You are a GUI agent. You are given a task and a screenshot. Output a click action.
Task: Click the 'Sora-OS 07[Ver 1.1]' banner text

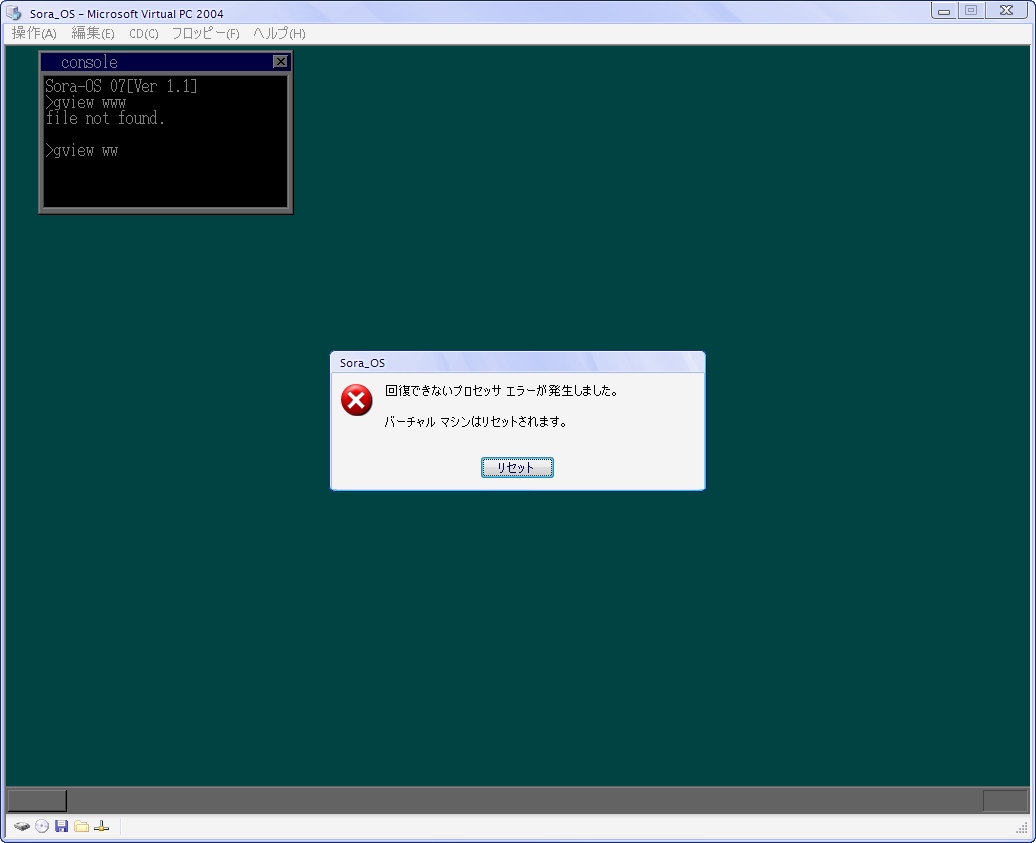pos(121,86)
